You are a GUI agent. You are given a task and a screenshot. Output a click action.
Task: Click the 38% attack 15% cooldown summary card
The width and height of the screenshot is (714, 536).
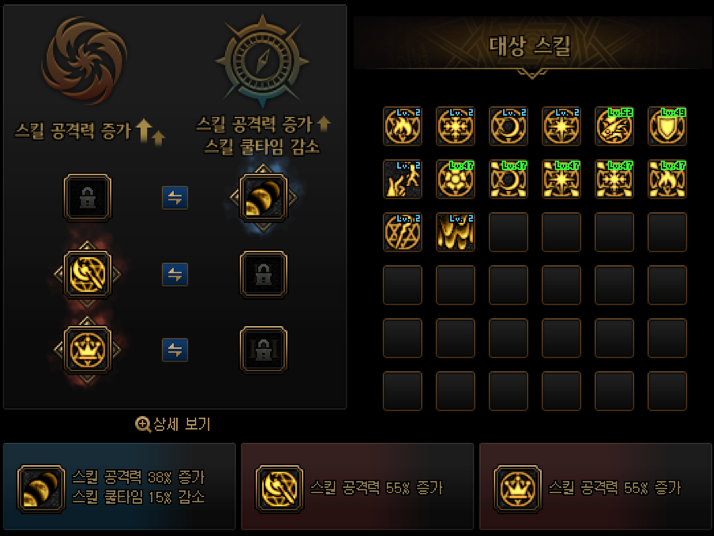tap(119, 486)
